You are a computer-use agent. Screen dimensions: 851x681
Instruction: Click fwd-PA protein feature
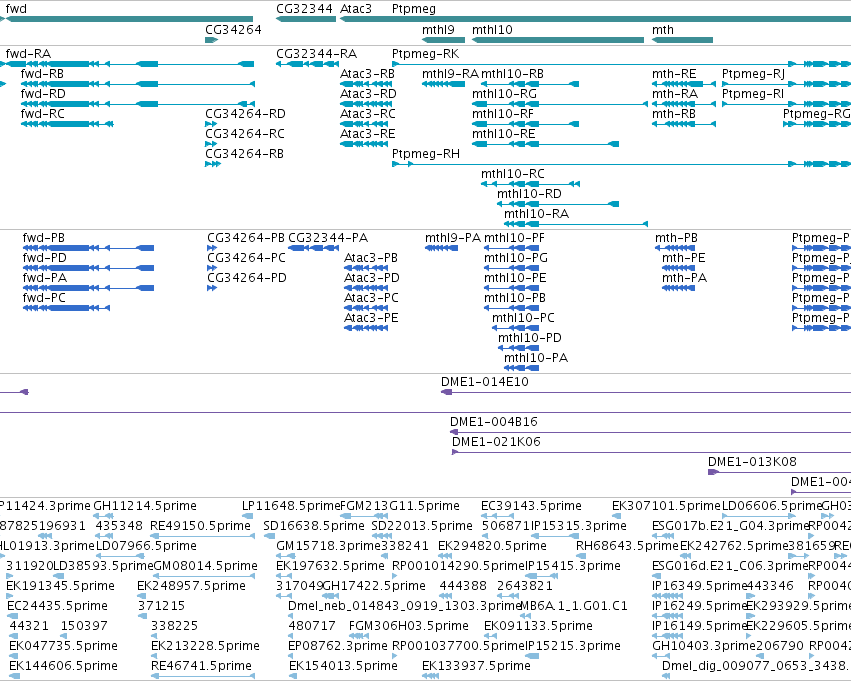88,288
